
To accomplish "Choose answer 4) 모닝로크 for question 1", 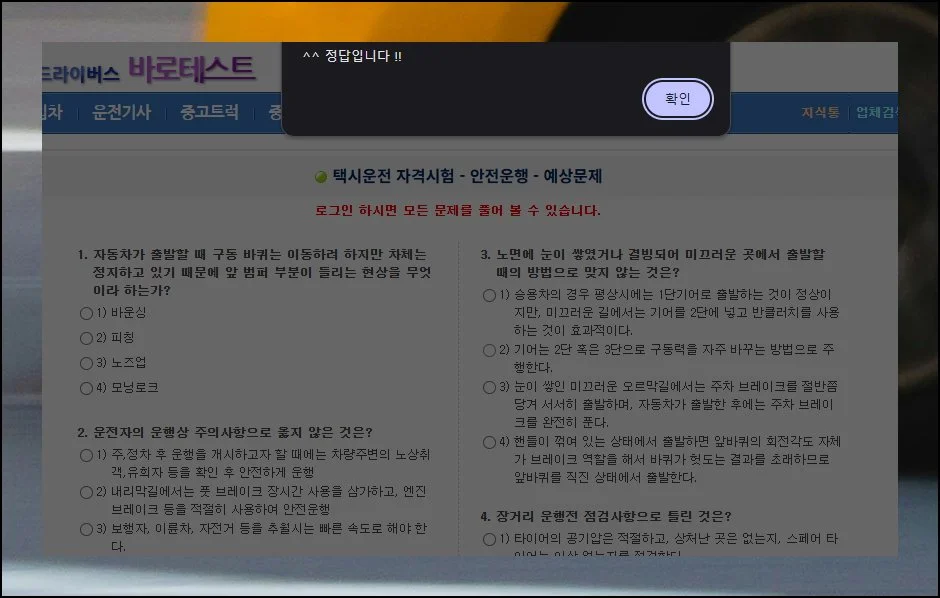I will click(x=86, y=388).
